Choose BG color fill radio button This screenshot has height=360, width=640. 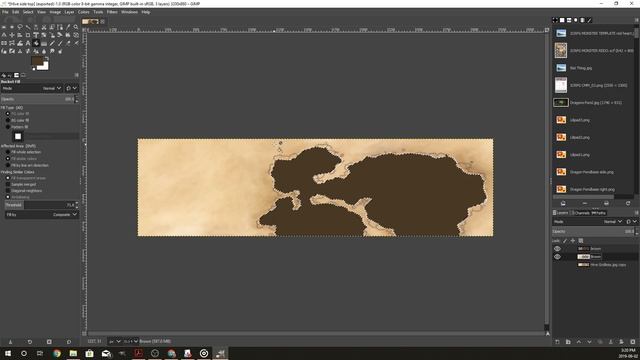click(x=8, y=120)
